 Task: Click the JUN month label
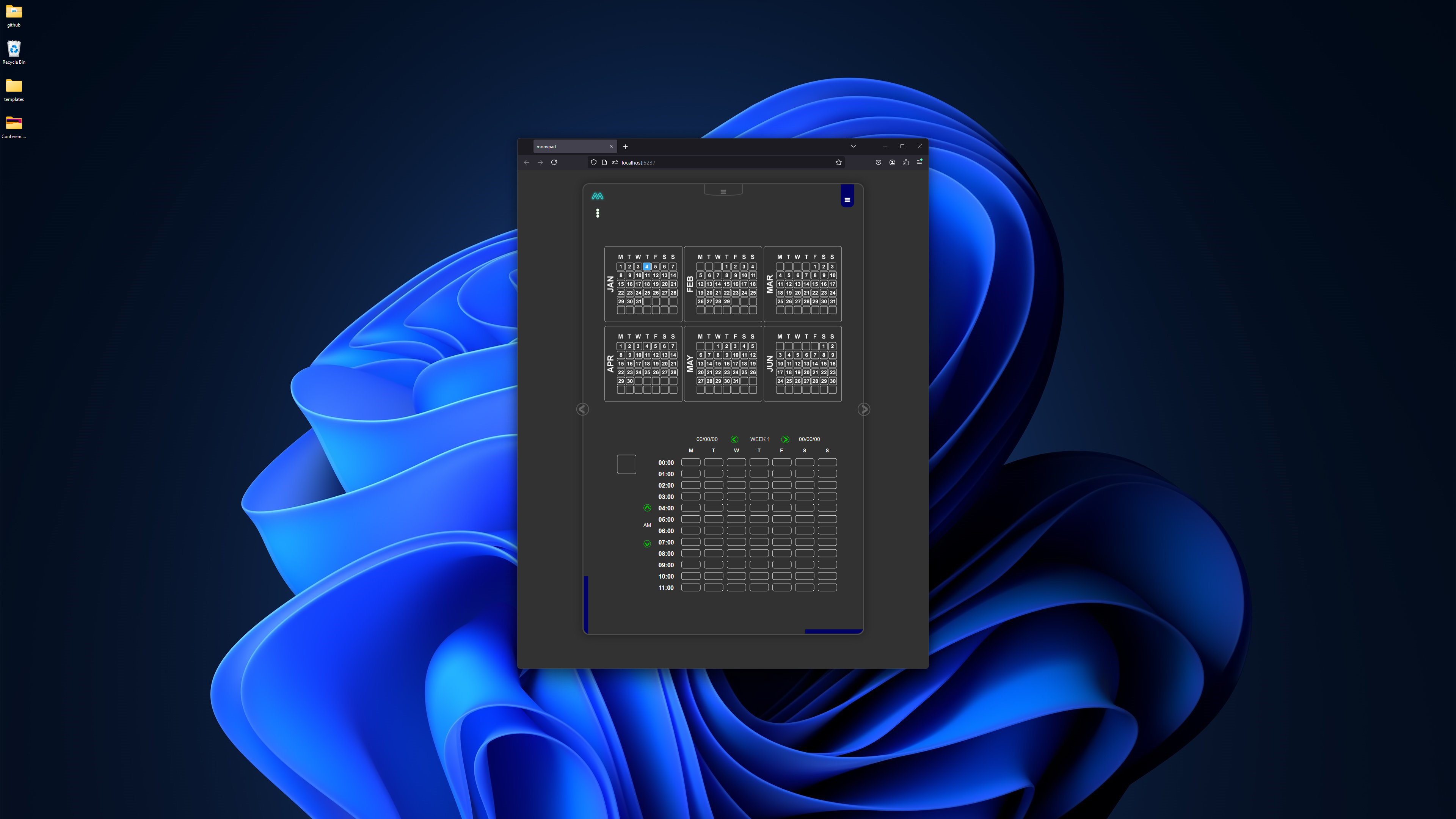pyautogui.click(x=769, y=364)
